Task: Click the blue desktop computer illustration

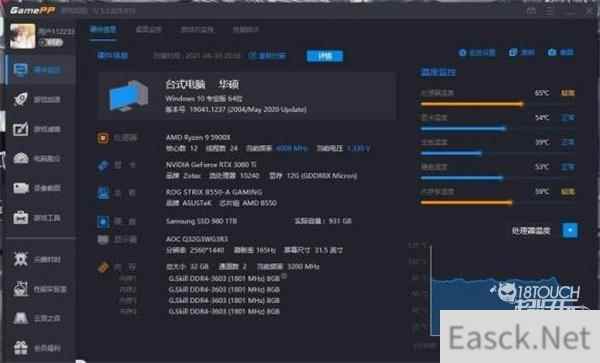Action: click(x=128, y=96)
